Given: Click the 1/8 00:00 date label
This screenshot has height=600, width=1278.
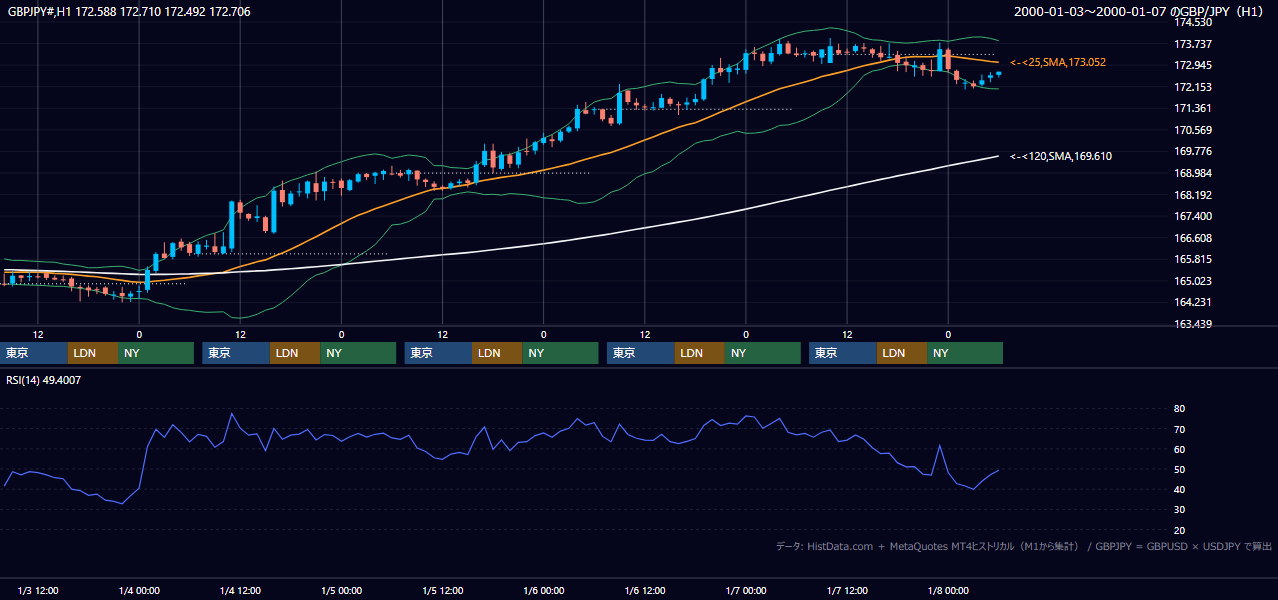Looking at the screenshot, I should [948, 591].
